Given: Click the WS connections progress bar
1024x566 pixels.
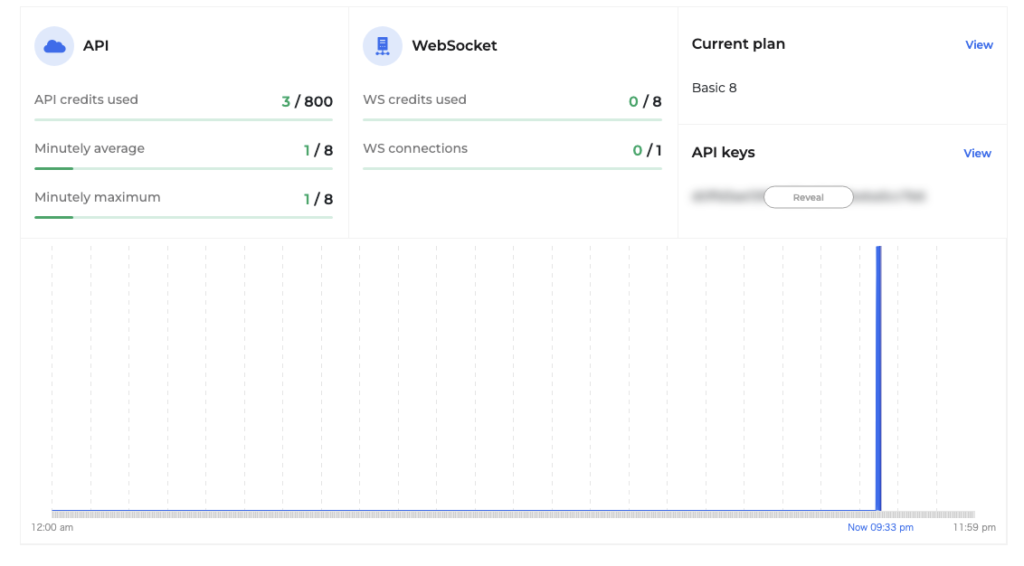Looking at the screenshot, I should tap(512, 169).
